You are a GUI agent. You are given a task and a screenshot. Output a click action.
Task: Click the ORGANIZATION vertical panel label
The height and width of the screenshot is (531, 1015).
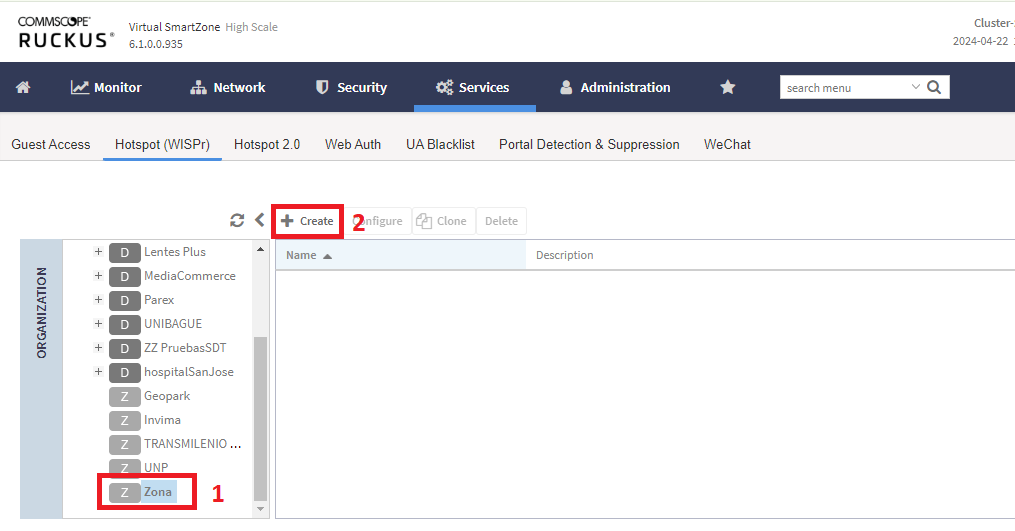click(x=41, y=313)
